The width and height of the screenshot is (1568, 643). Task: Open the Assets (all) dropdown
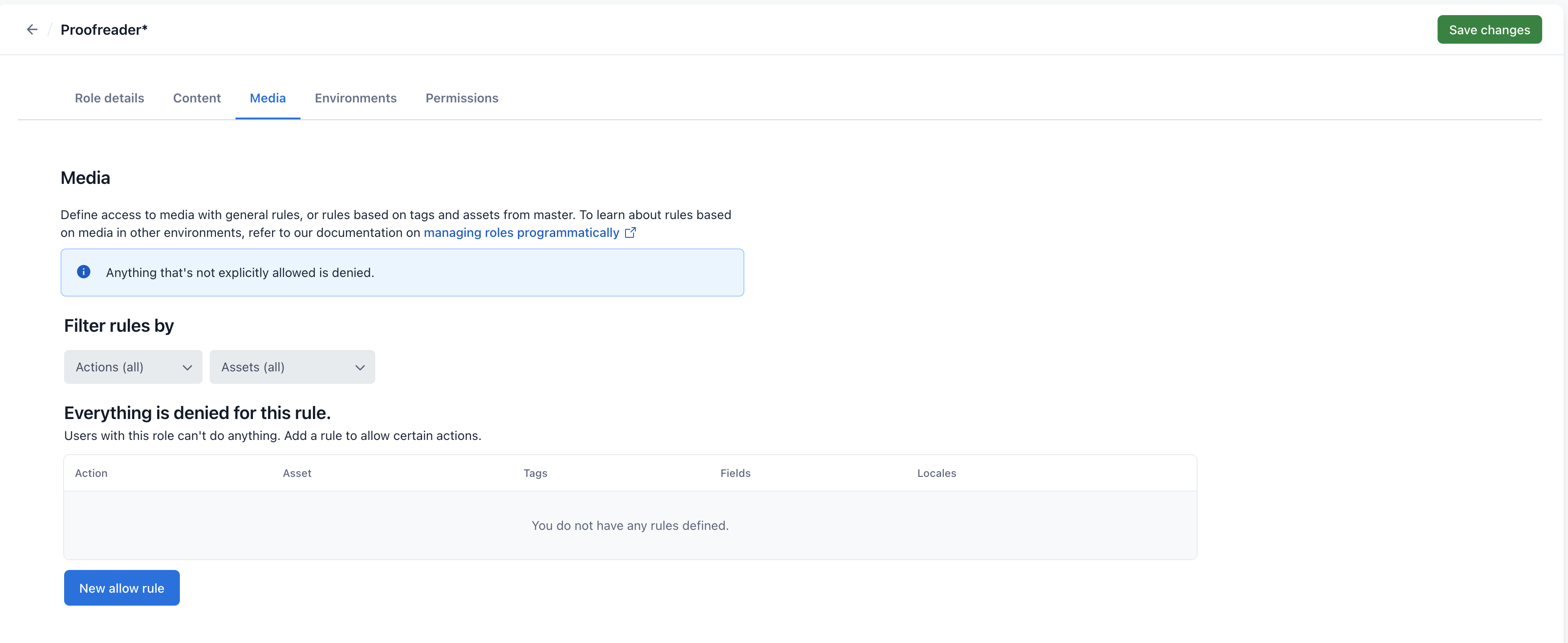click(292, 367)
